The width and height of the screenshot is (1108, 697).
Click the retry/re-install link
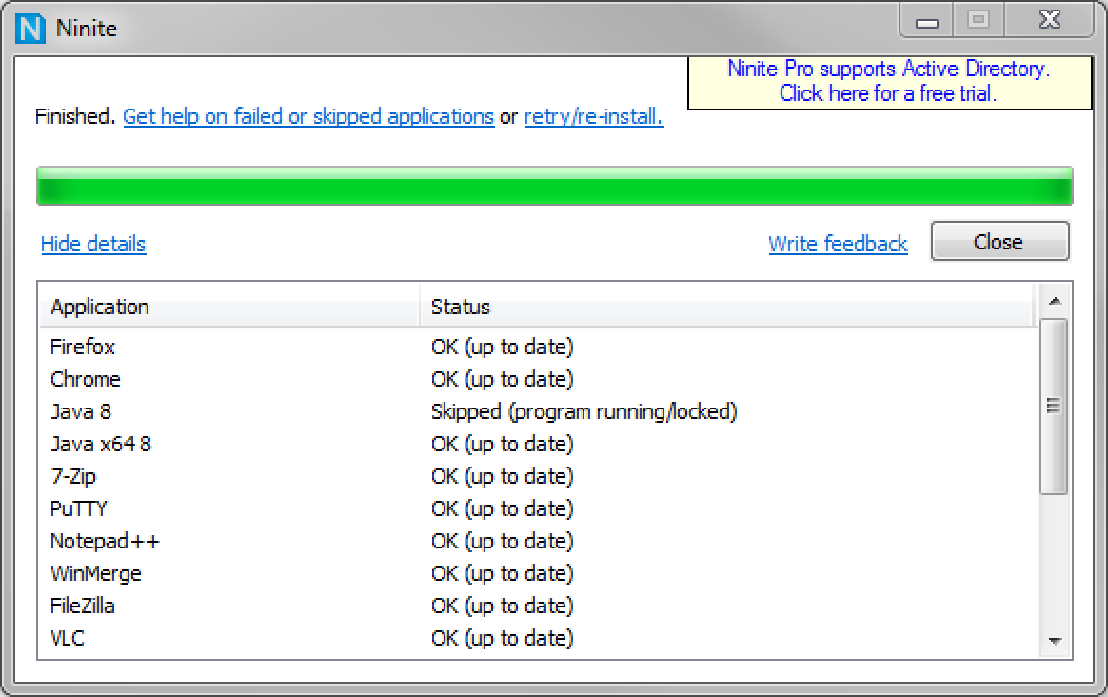594,117
